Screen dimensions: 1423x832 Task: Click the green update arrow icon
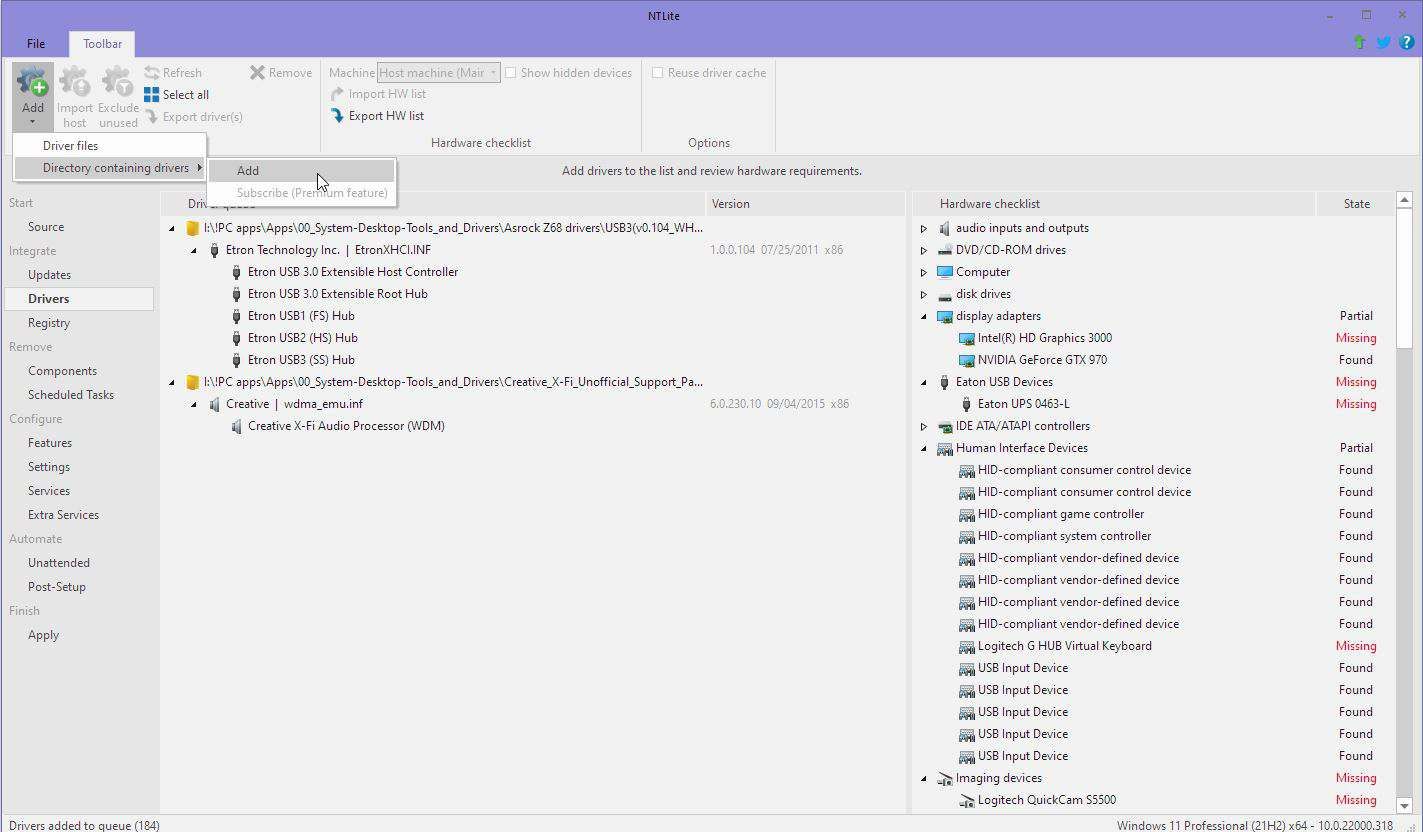[1359, 42]
